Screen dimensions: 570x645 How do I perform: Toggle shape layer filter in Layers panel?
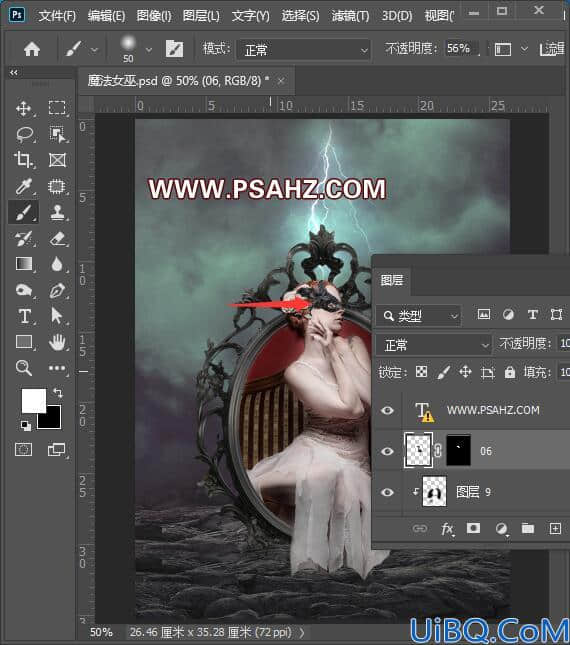[556, 315]
